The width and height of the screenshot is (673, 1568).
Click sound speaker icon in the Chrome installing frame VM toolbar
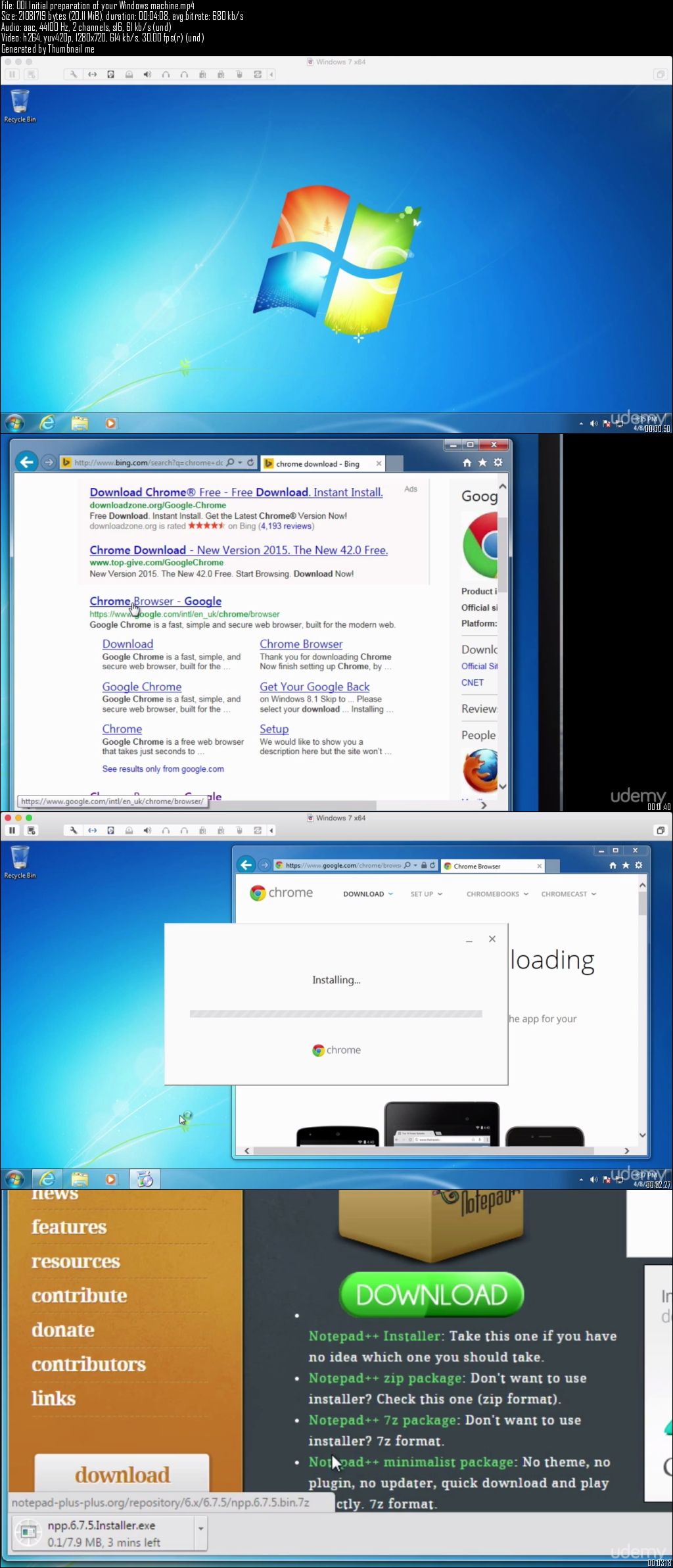coord(147,830)
